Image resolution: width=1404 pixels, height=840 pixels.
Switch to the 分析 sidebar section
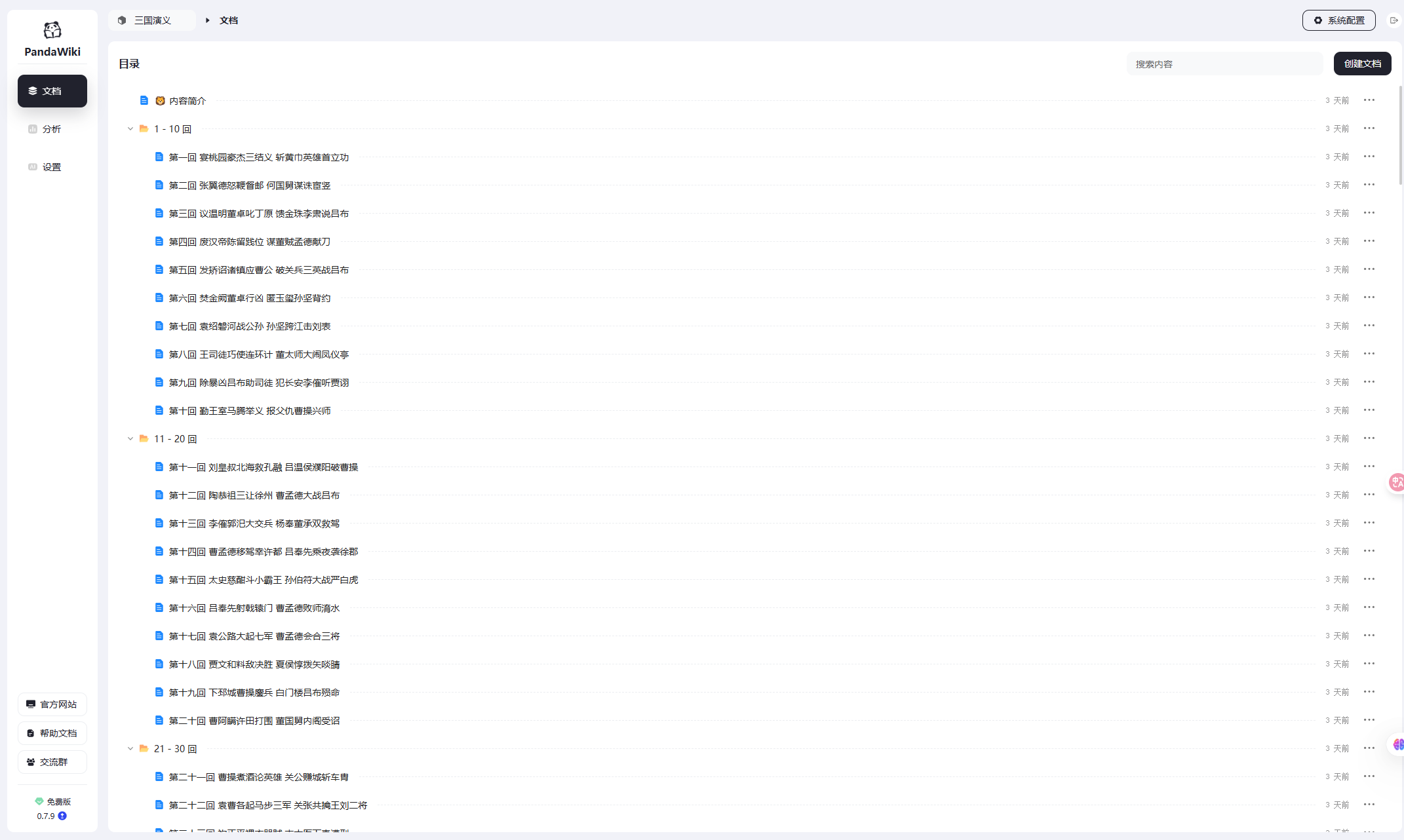52,129
